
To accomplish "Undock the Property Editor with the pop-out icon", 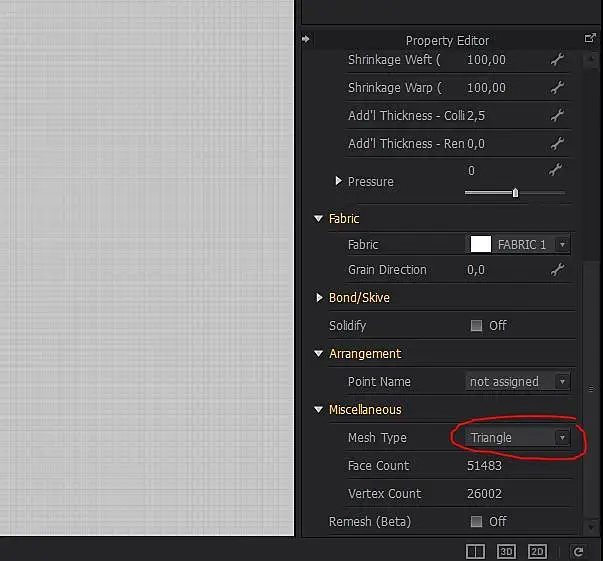I will (x=590, y=38).
